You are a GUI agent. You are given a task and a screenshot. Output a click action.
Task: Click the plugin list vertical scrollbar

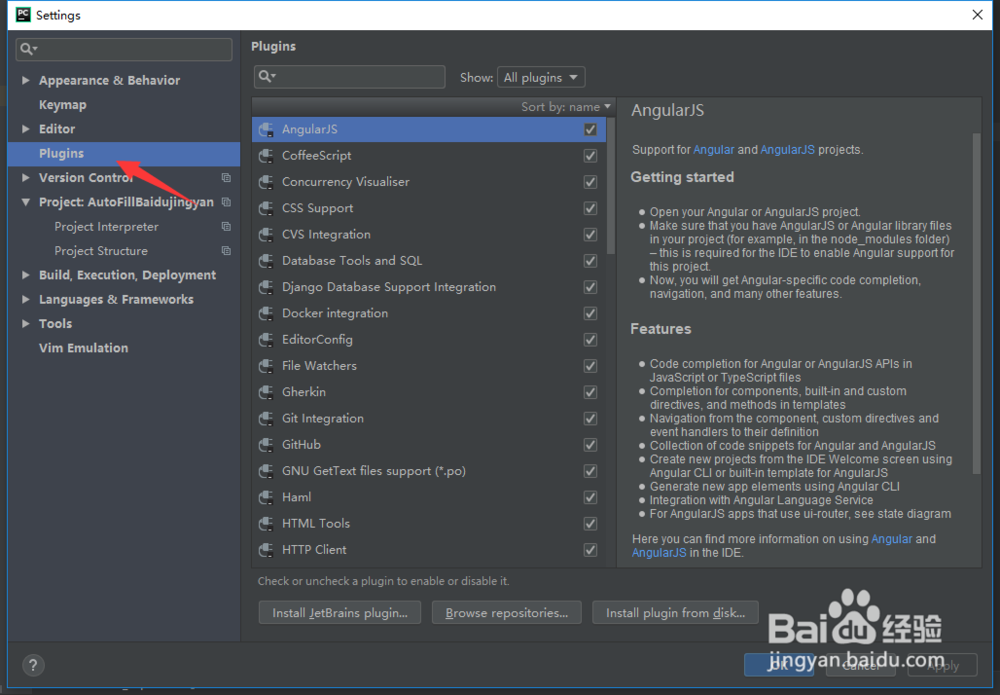610,187
